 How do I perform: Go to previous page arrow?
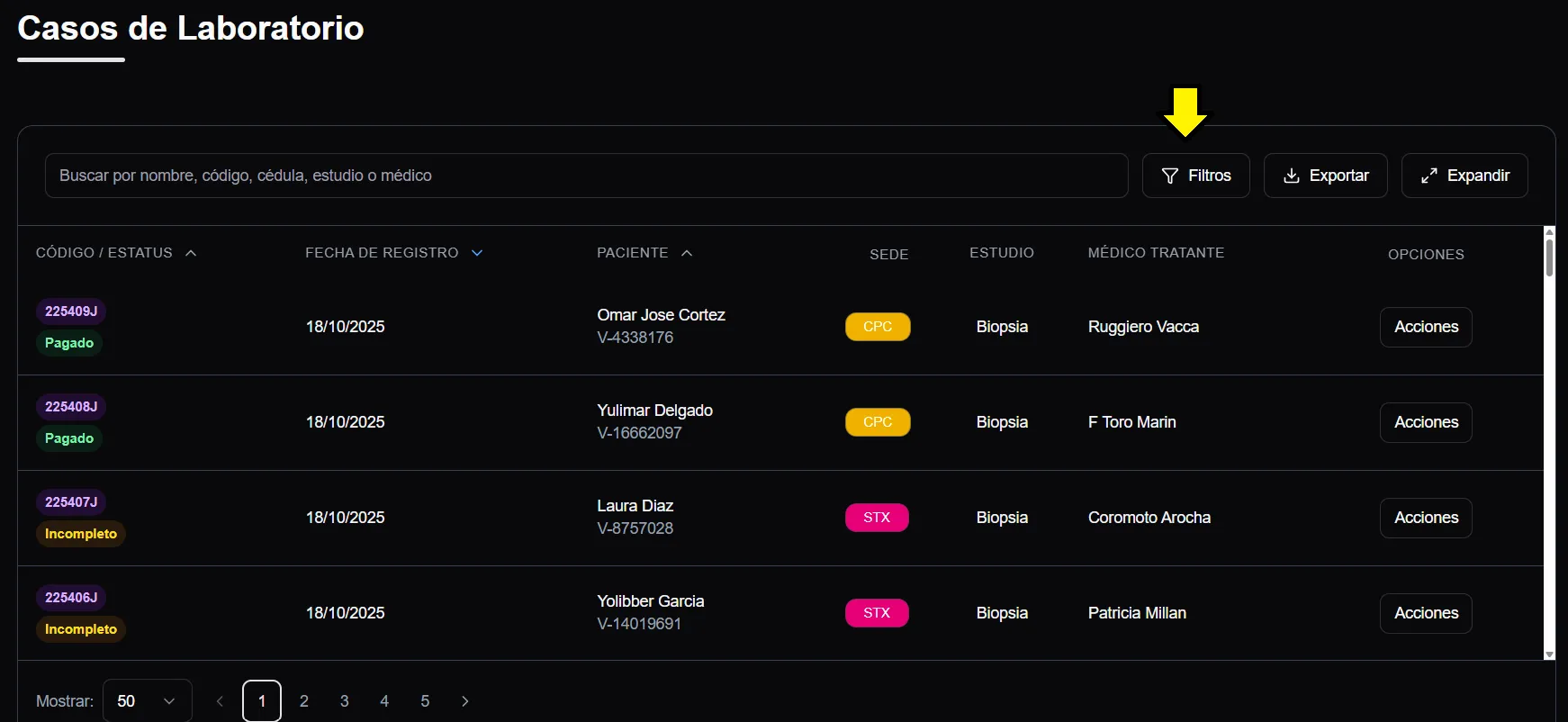click(x=220, y=701)
